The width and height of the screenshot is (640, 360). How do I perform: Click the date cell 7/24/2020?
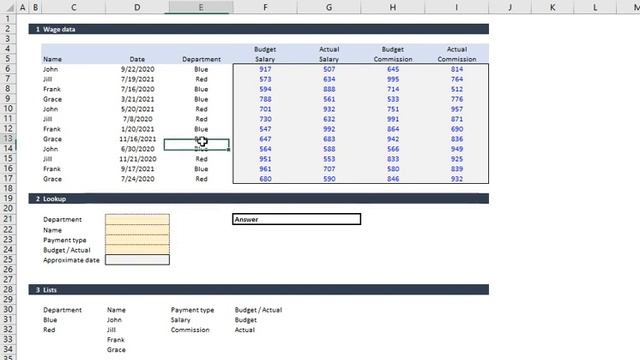click(x=138, y=179)
